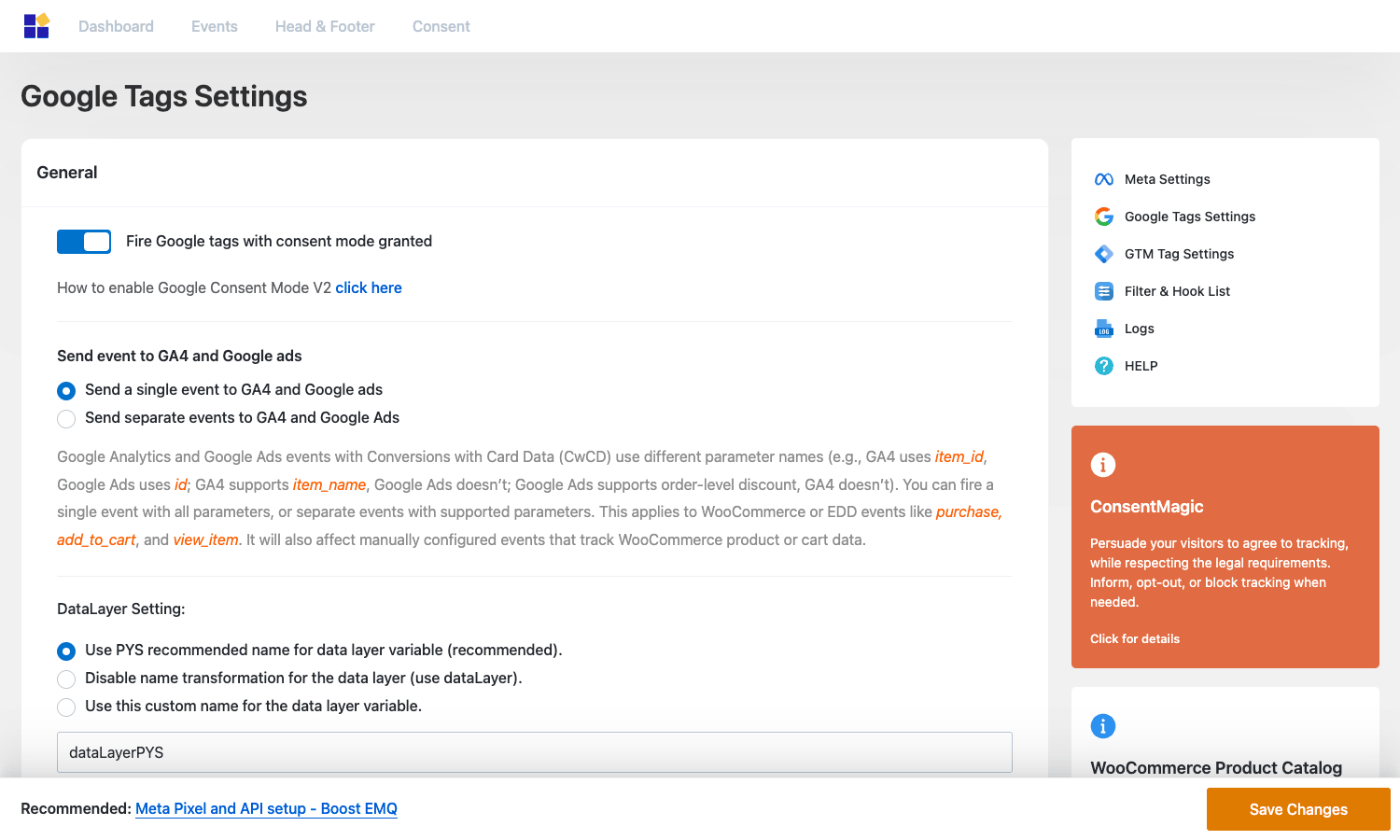Click the Save Changes button
The image size is (1400, 840).
1298,809
